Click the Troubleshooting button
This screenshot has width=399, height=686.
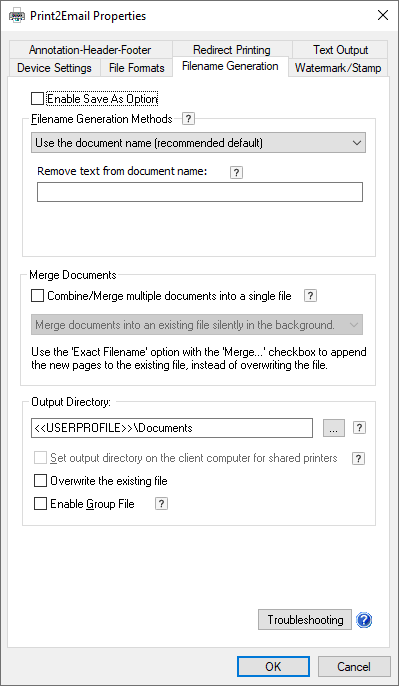click(x=305, y=620)
